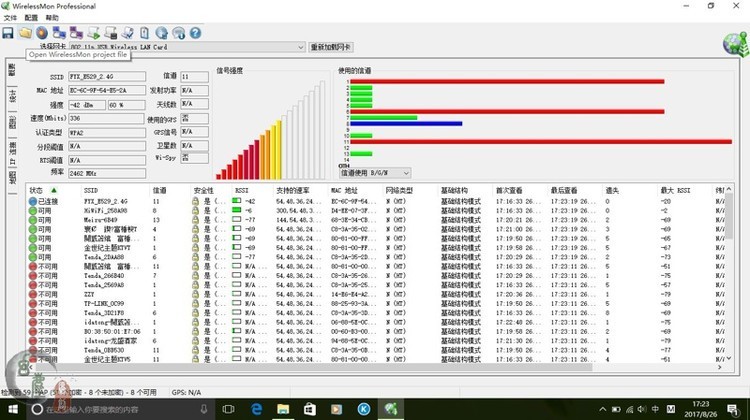This screenshot has height=420, width=750.
Task: Open the 配置 menu
Action: tap(31, 18)
